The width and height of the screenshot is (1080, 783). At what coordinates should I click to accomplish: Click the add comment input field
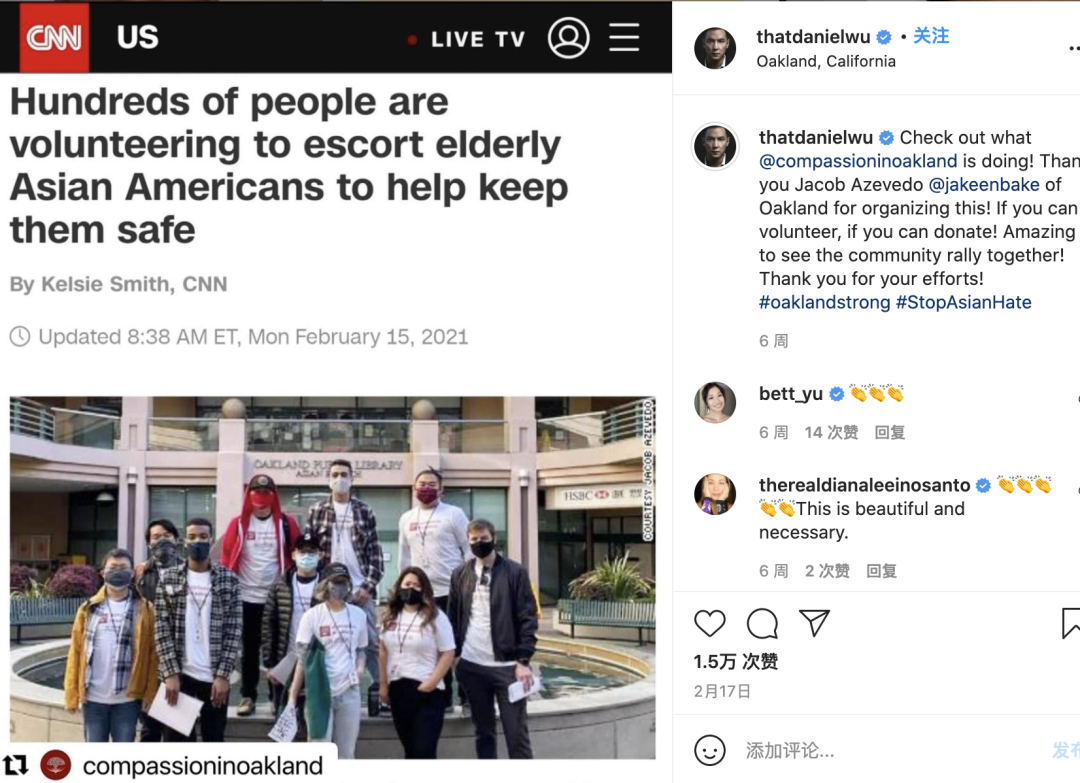point(889,751)
